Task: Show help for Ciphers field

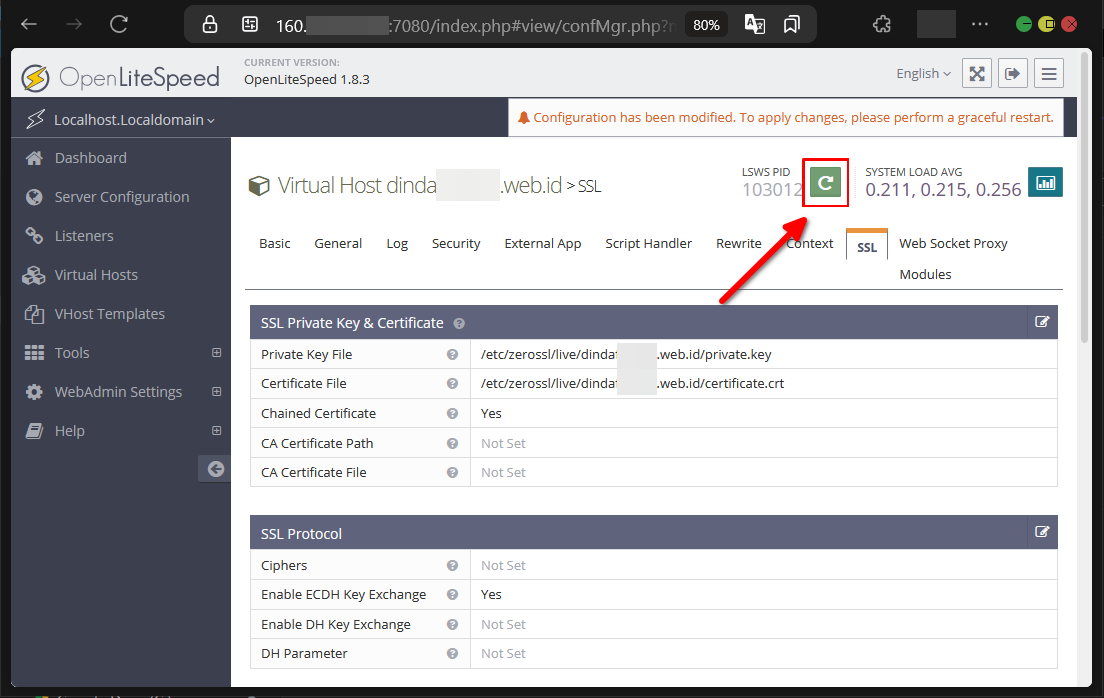Action: [x=452, y=566]
